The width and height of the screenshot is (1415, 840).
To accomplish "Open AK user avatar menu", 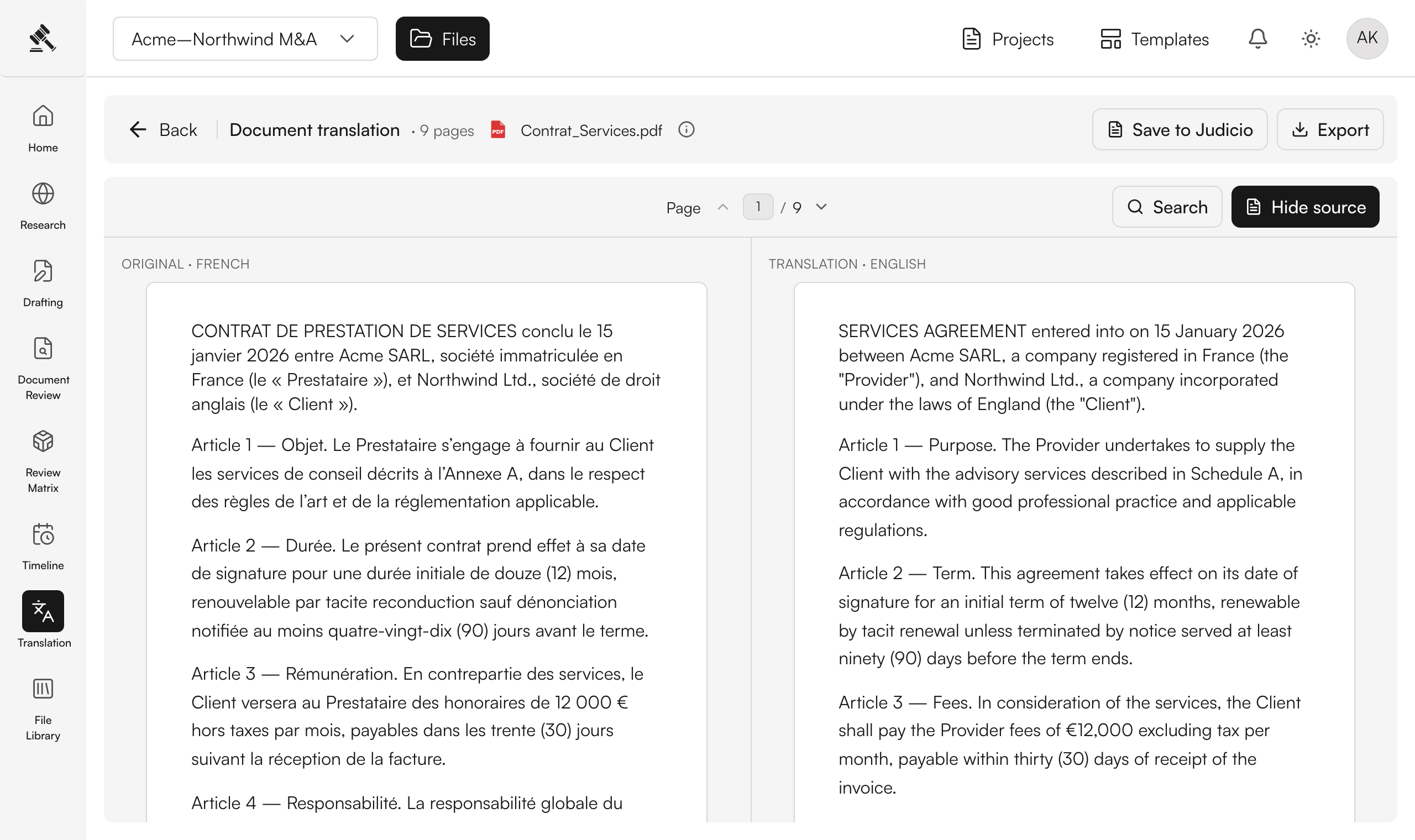I will tap(1367, 39).
